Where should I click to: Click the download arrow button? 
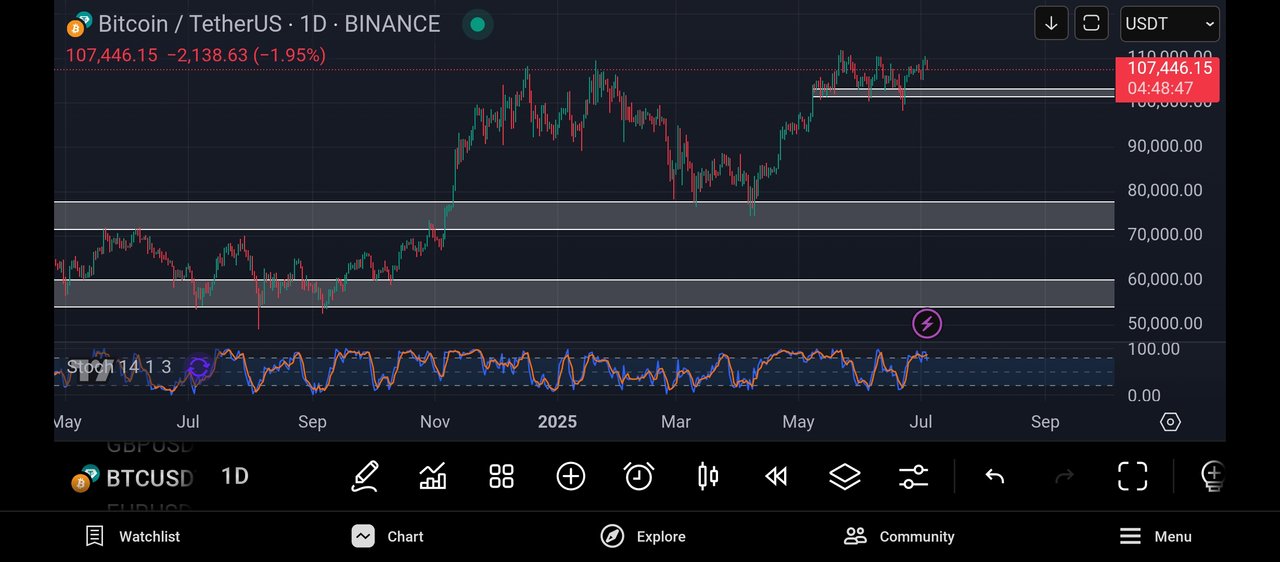(1051, 23)
